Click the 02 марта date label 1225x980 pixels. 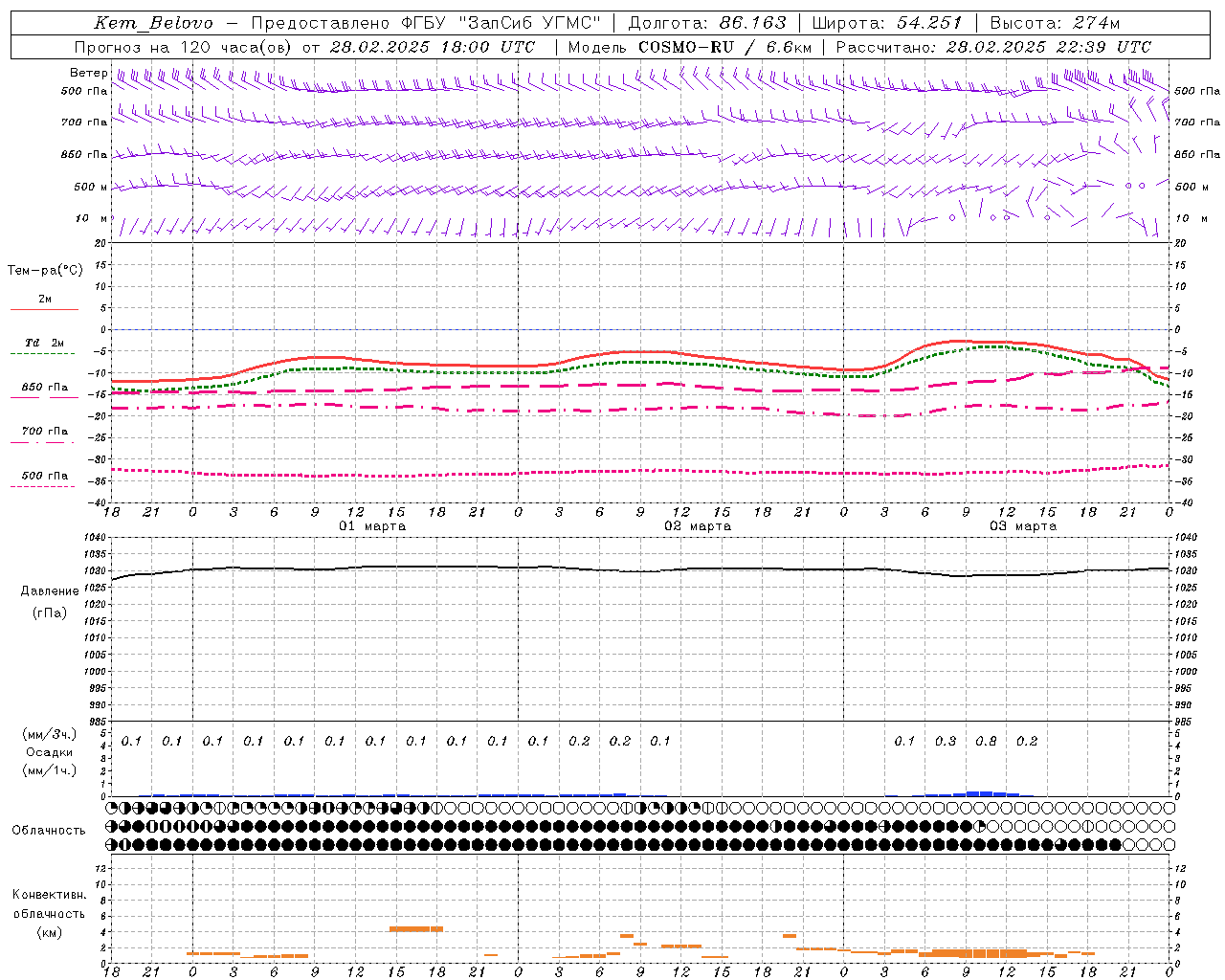[698, 526]
